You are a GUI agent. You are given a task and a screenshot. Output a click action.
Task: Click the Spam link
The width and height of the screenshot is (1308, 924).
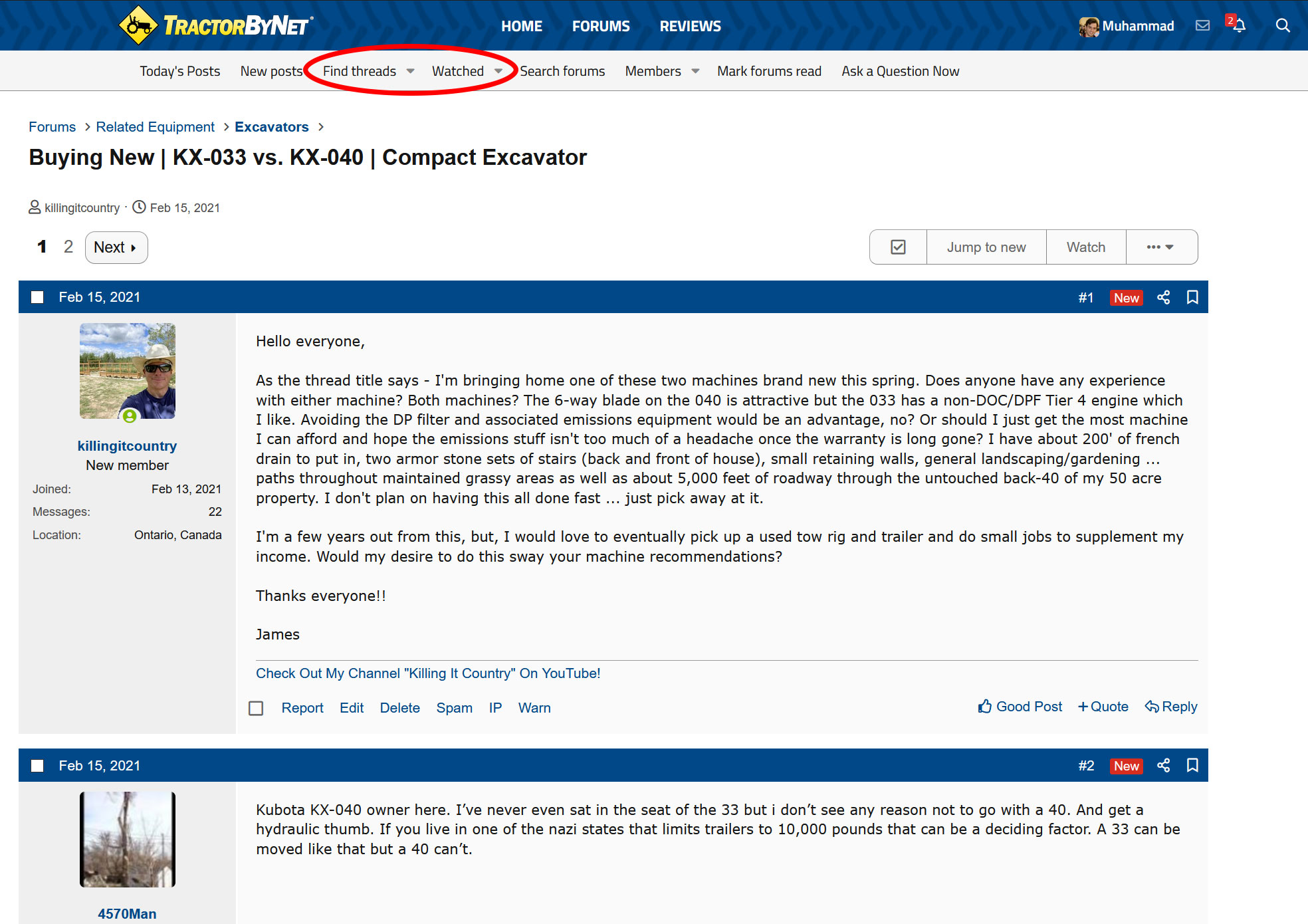point(454,708)
